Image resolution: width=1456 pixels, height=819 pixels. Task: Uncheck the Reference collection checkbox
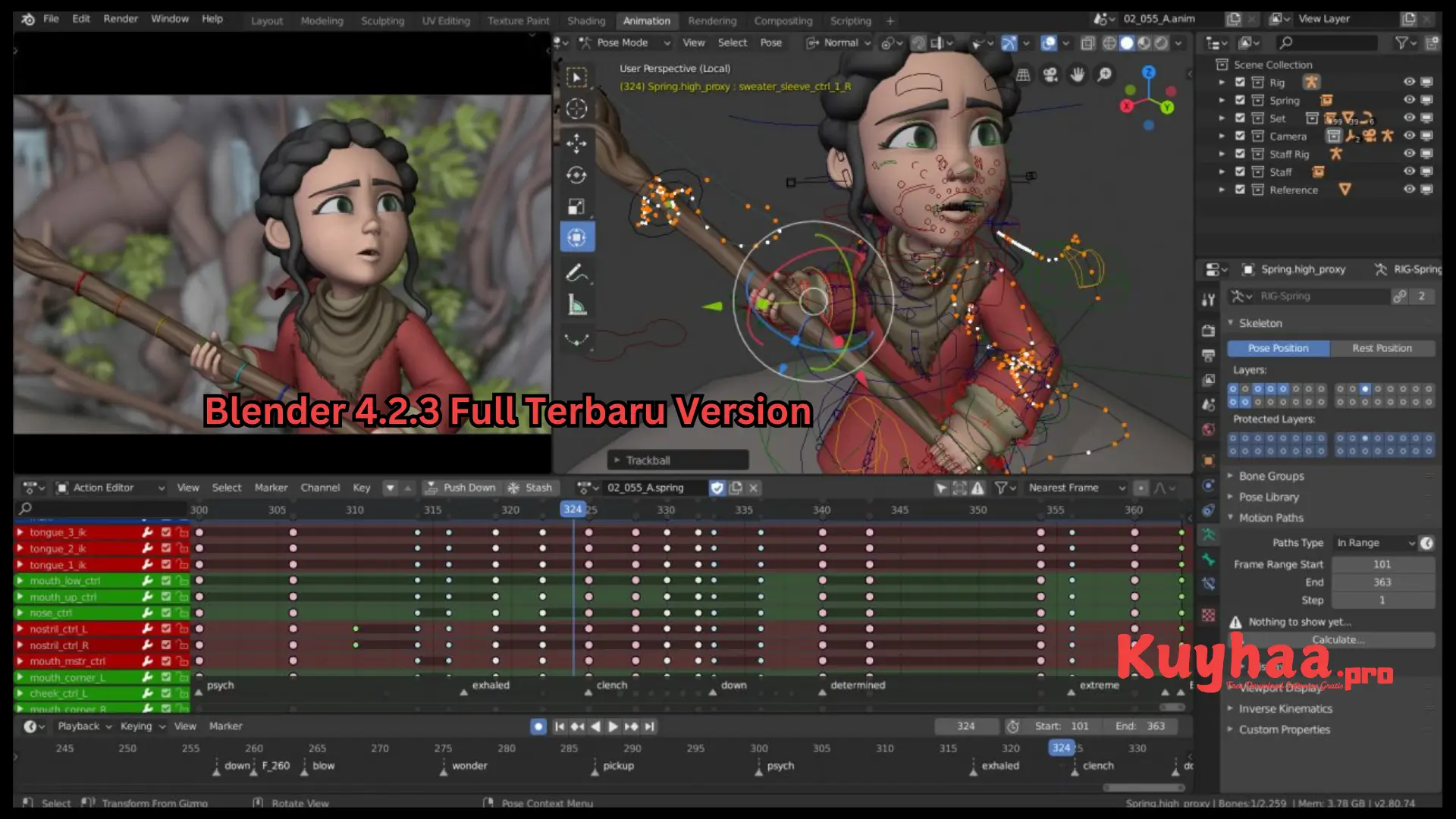1240,190
